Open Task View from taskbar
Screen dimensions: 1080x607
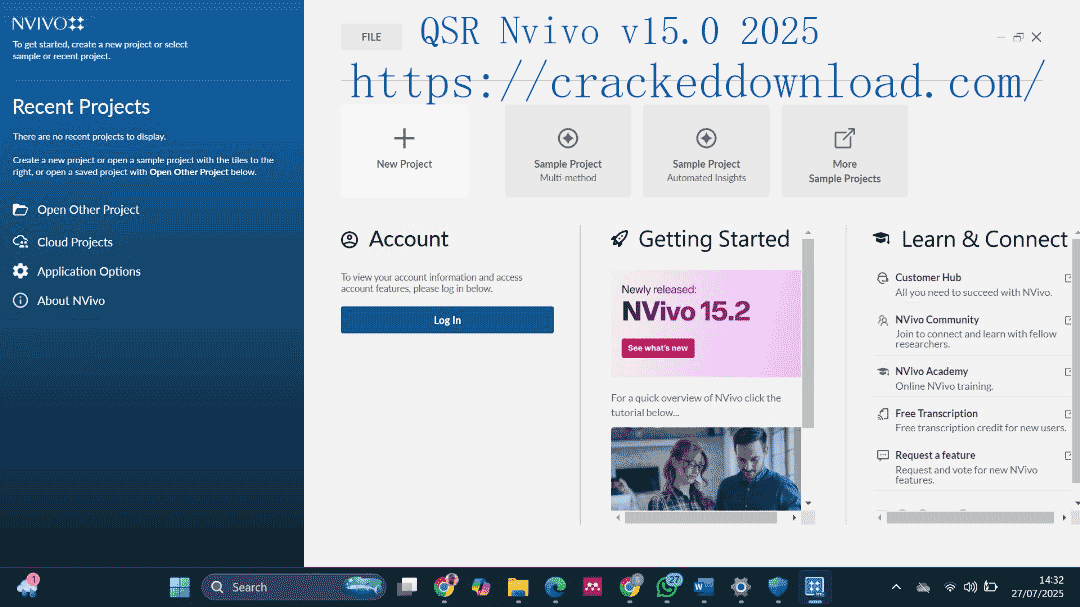(x=407, y=587)
